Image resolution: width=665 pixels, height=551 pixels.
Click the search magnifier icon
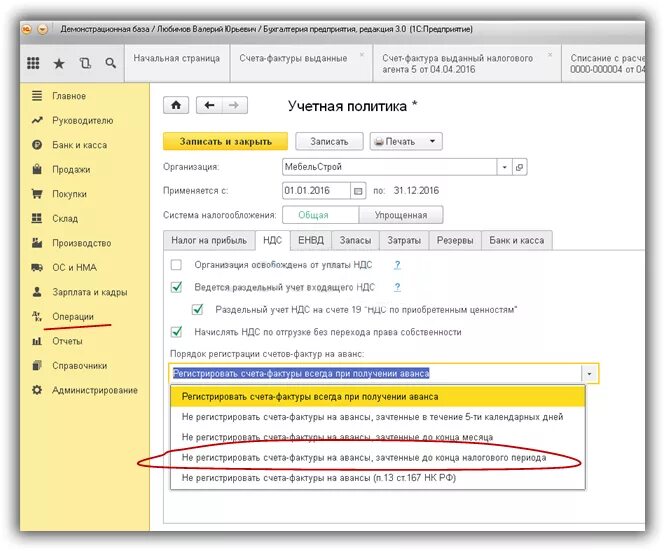[111, 63]
